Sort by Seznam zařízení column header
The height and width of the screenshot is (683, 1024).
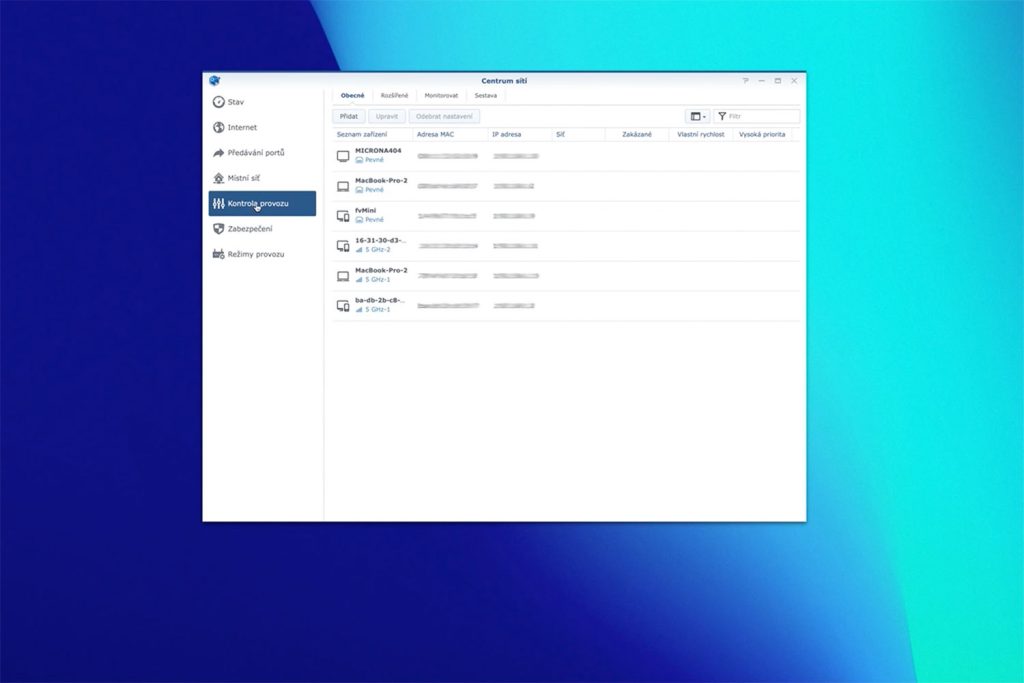coord(372,135)
